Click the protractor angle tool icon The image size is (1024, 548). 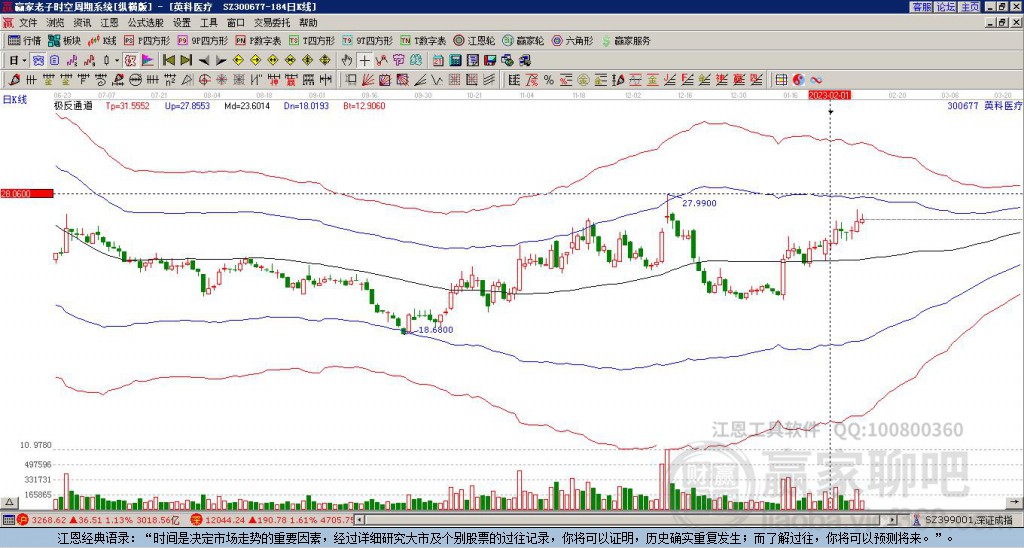tap(187, 80)
